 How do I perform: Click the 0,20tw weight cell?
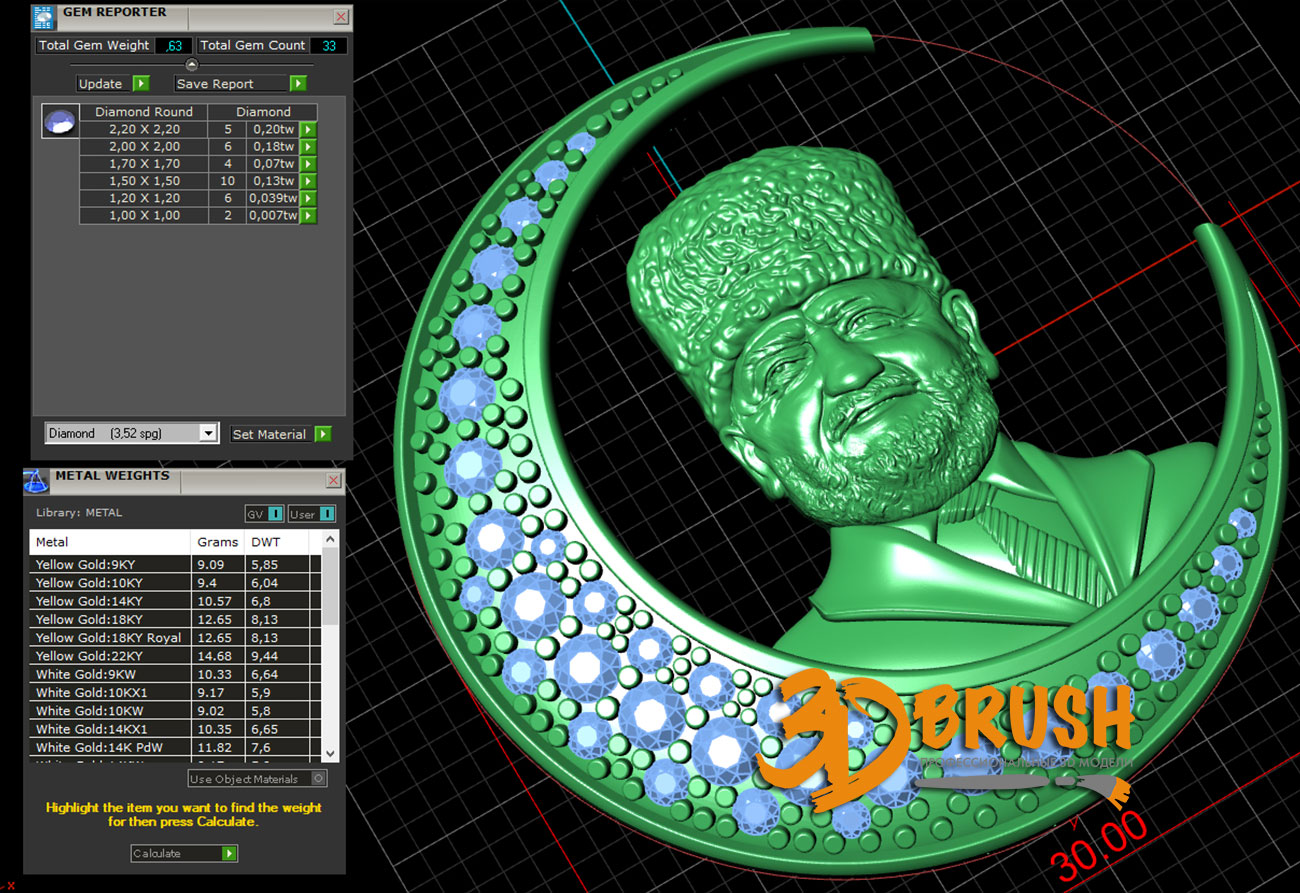pos(273,130)
